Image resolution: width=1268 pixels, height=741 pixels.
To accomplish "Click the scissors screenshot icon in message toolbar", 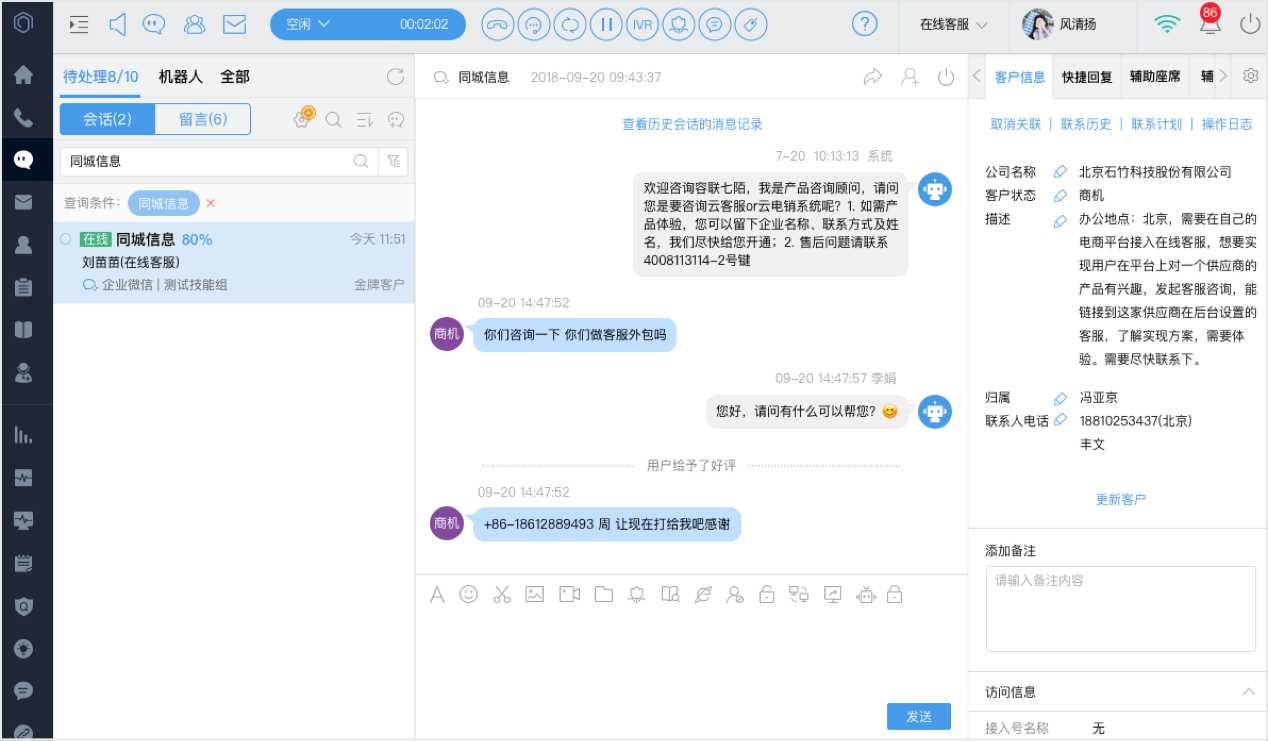I will [x=502, y=594].
